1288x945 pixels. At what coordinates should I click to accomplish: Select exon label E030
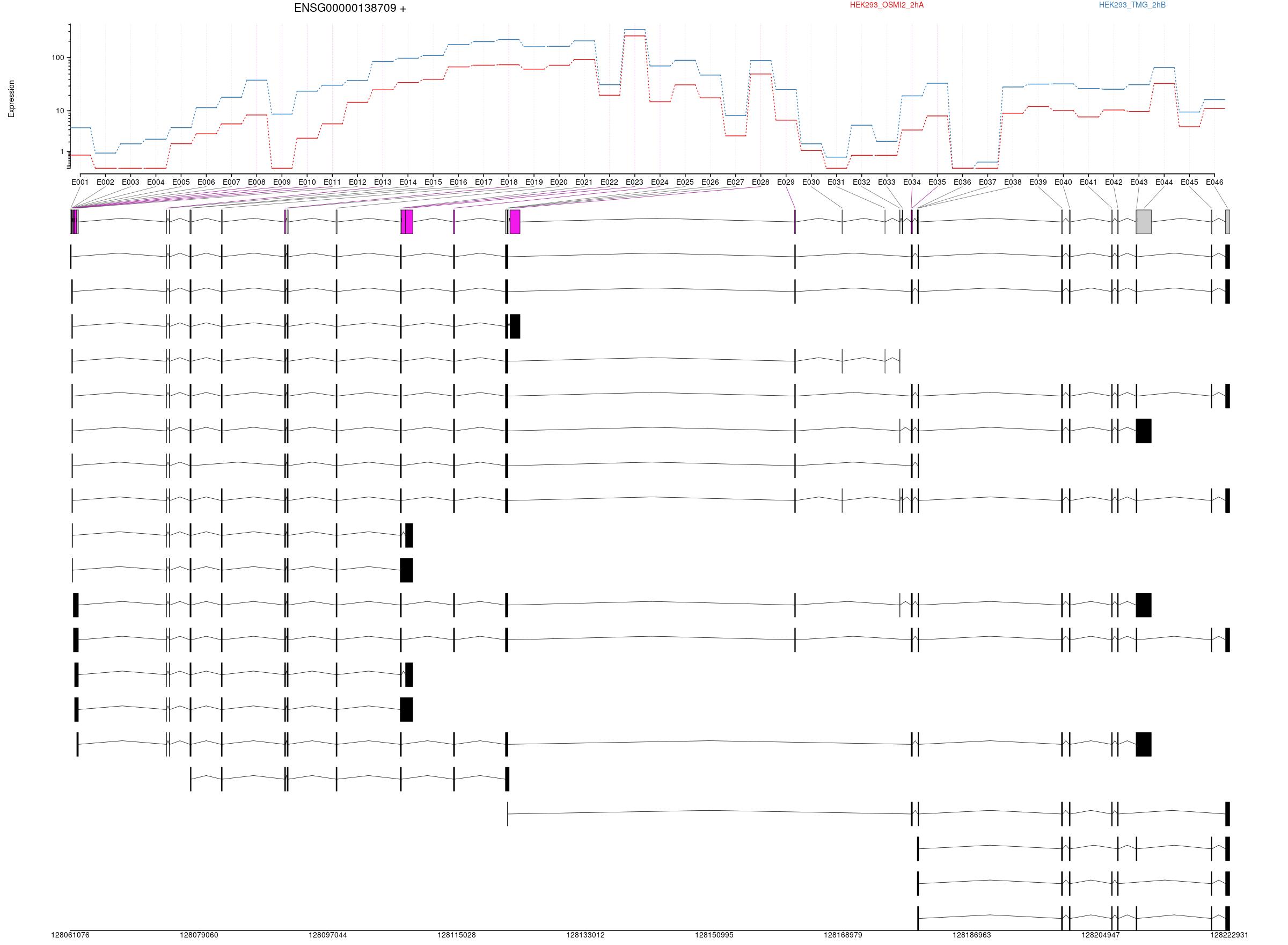click(x=811, y=183)
